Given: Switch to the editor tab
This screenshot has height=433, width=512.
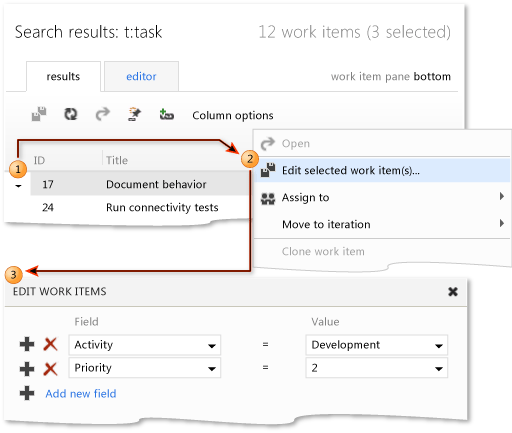Looking at the screenshot, I should [x=141, y=76].
